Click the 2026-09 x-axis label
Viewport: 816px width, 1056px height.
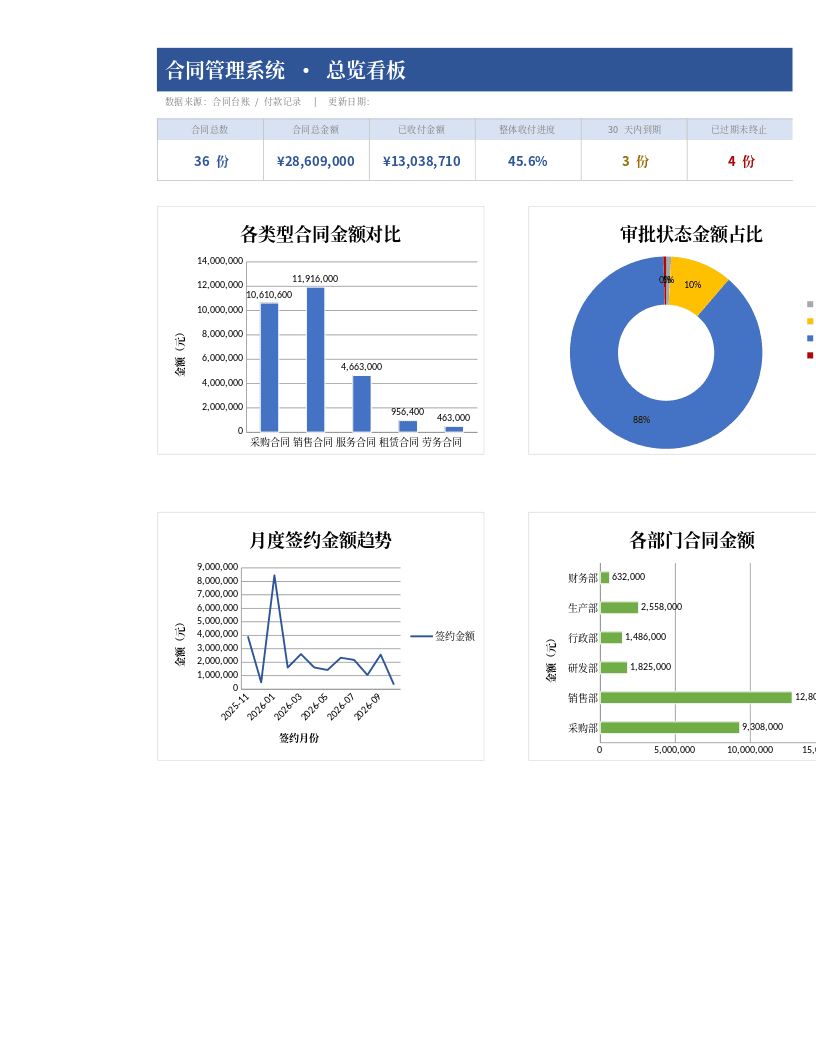pyautogui.click(x=368, y=707)
